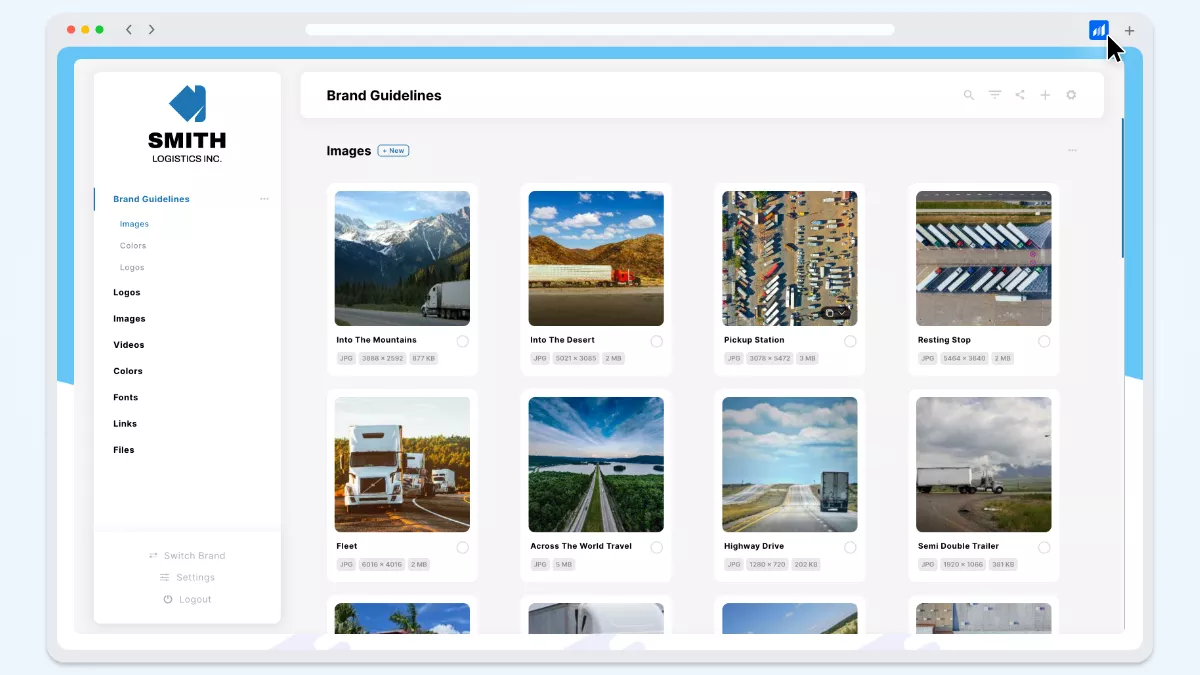Click the "+ New" button beside Images
The width and height of the screenshot is (1200, 675).
[393, 151]
